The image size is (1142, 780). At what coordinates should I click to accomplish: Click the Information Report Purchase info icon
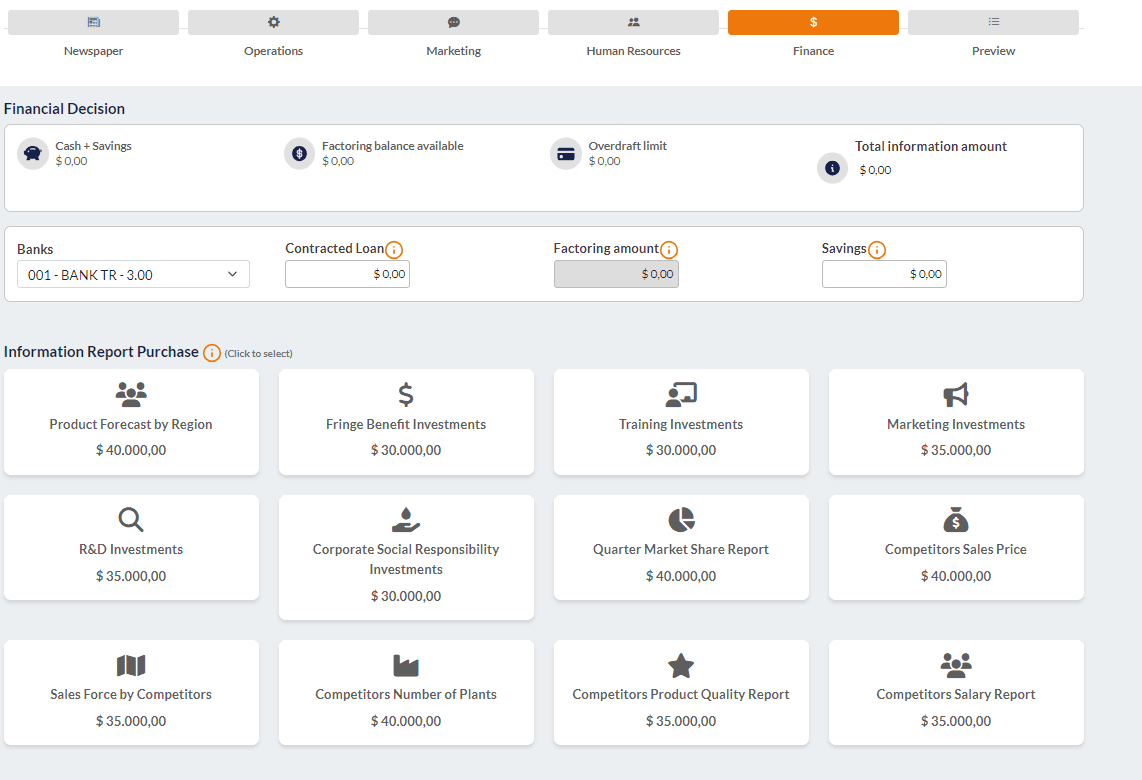click(212, 353)
